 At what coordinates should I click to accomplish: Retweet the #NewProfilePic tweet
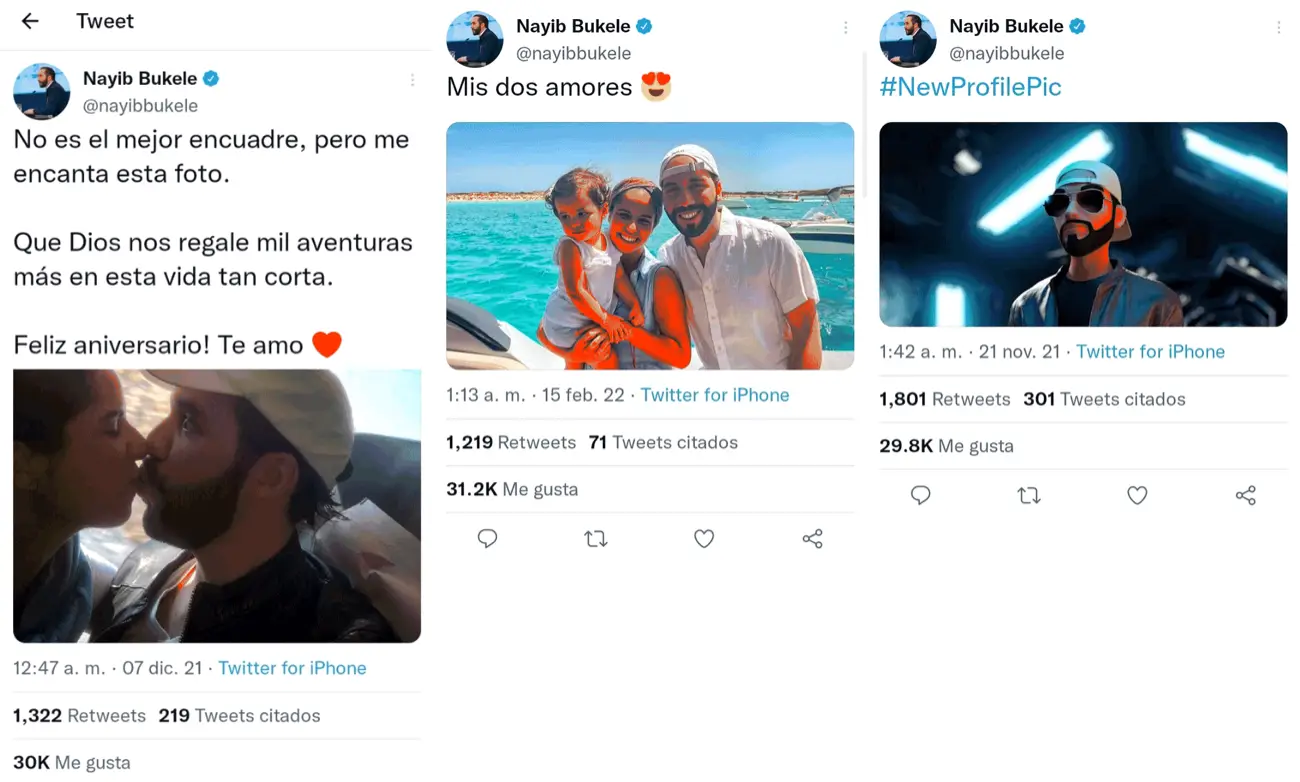pyautogui.click(x=1028, y=495)
